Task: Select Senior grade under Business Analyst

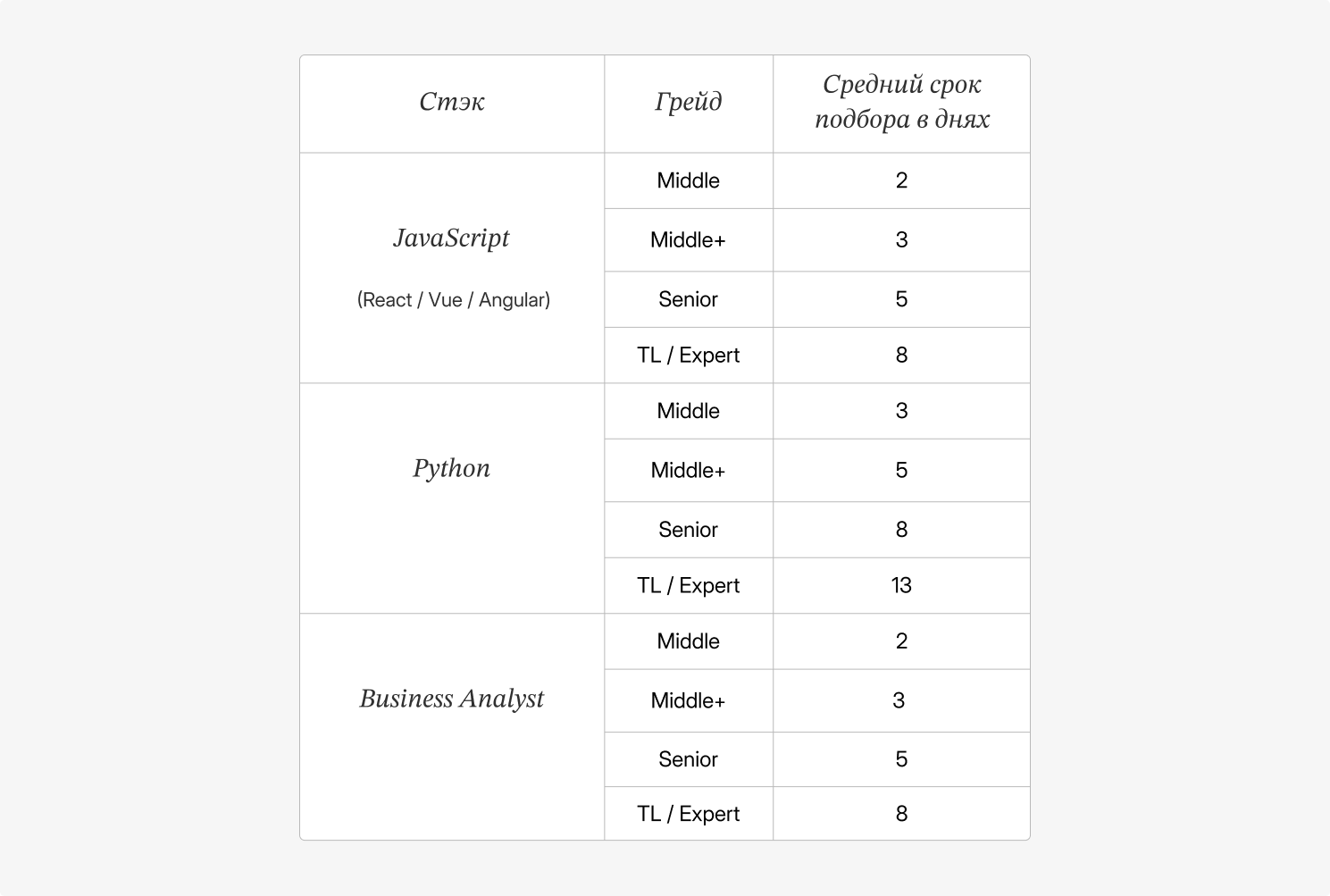Action: tap(689, 759)
